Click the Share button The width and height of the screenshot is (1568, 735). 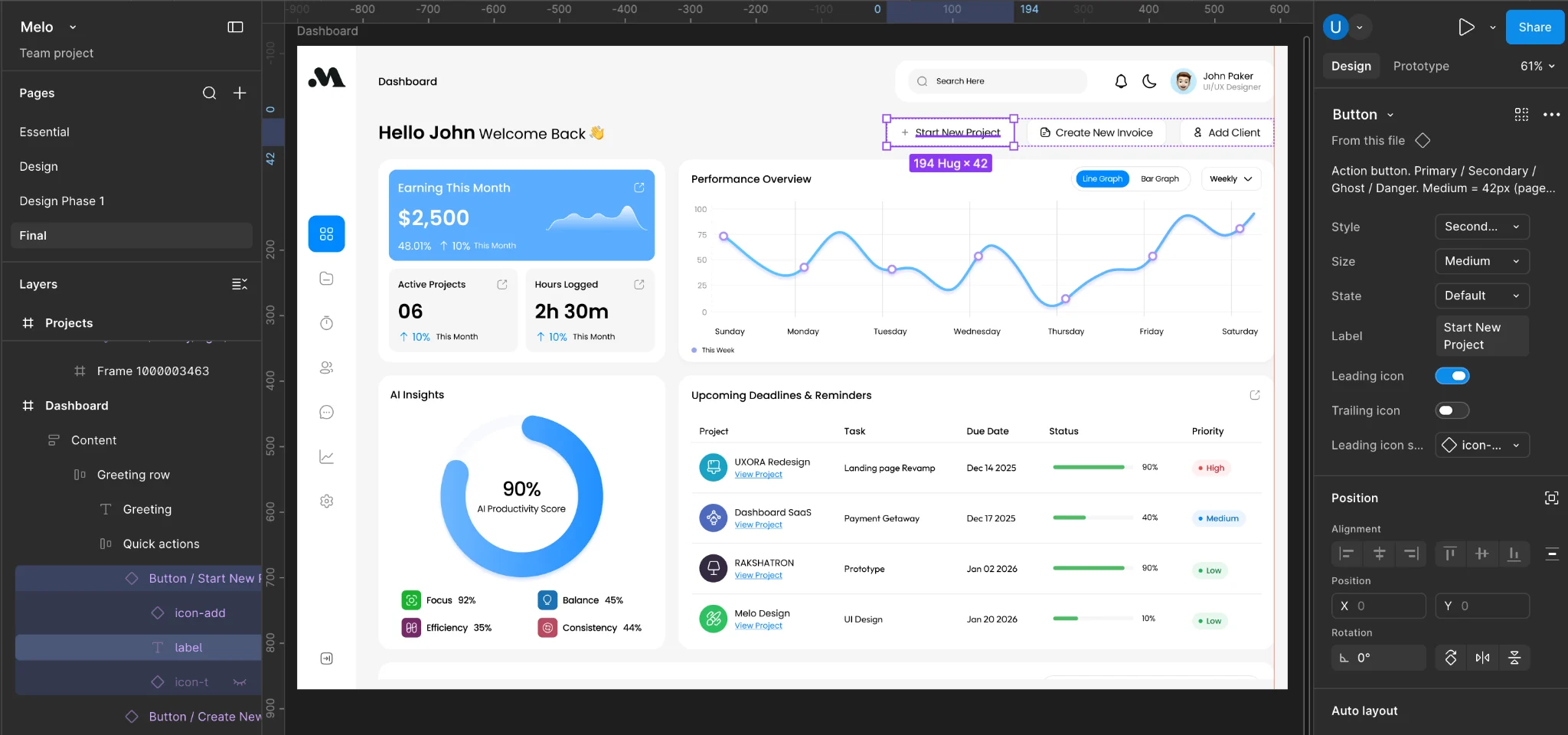click(1535, 28)
